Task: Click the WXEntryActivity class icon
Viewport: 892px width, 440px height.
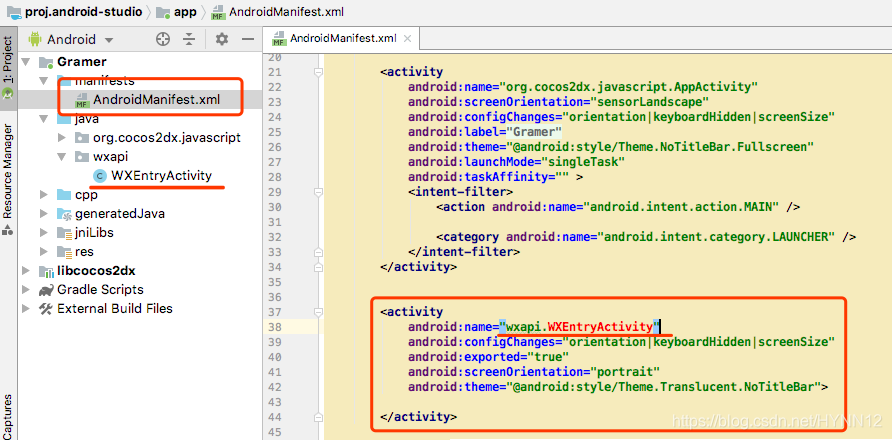Action: pos(100,176)
